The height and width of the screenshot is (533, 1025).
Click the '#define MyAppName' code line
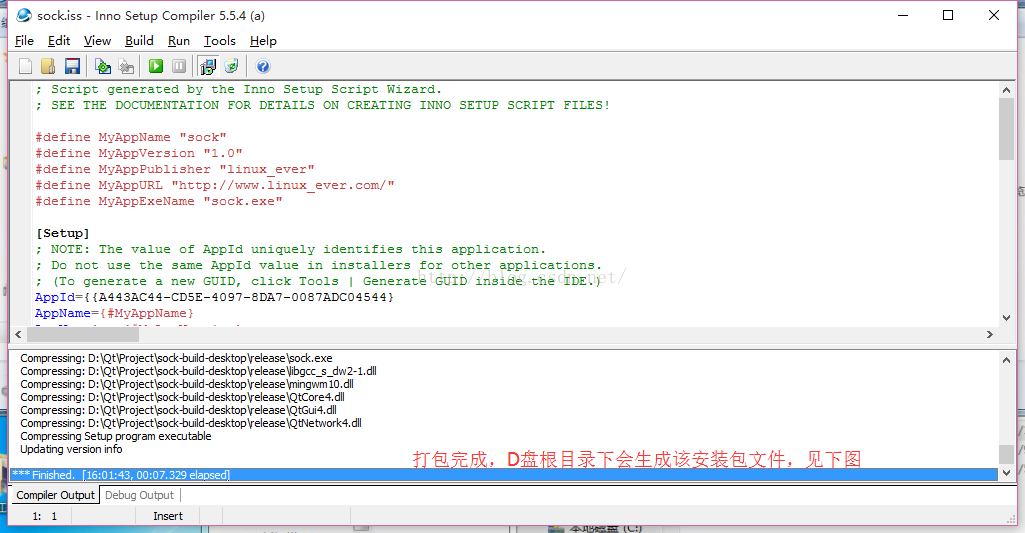pyautogui.click(x=131, y=137)
